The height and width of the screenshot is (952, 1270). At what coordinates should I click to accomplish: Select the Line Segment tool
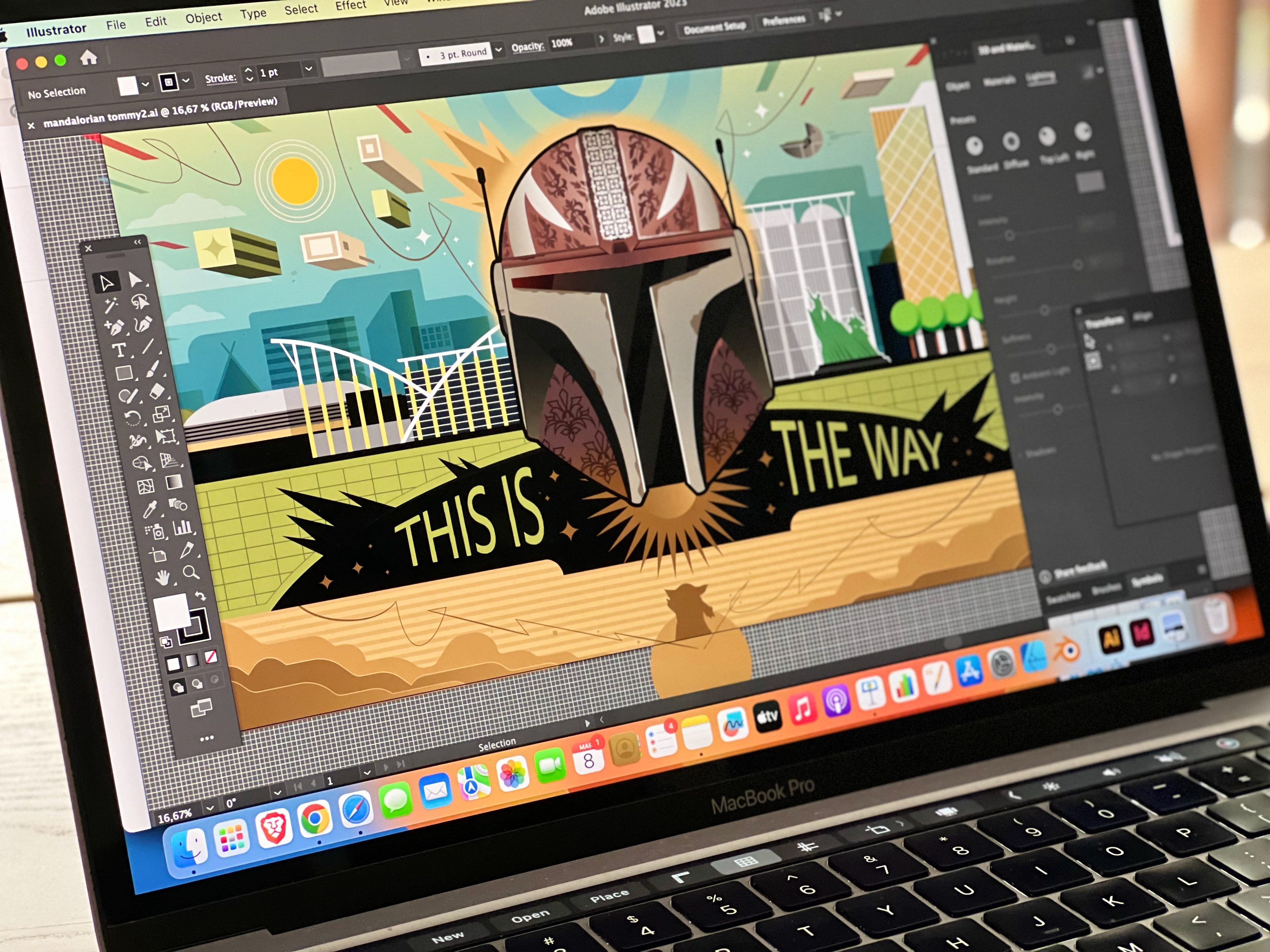coord(148,346)
